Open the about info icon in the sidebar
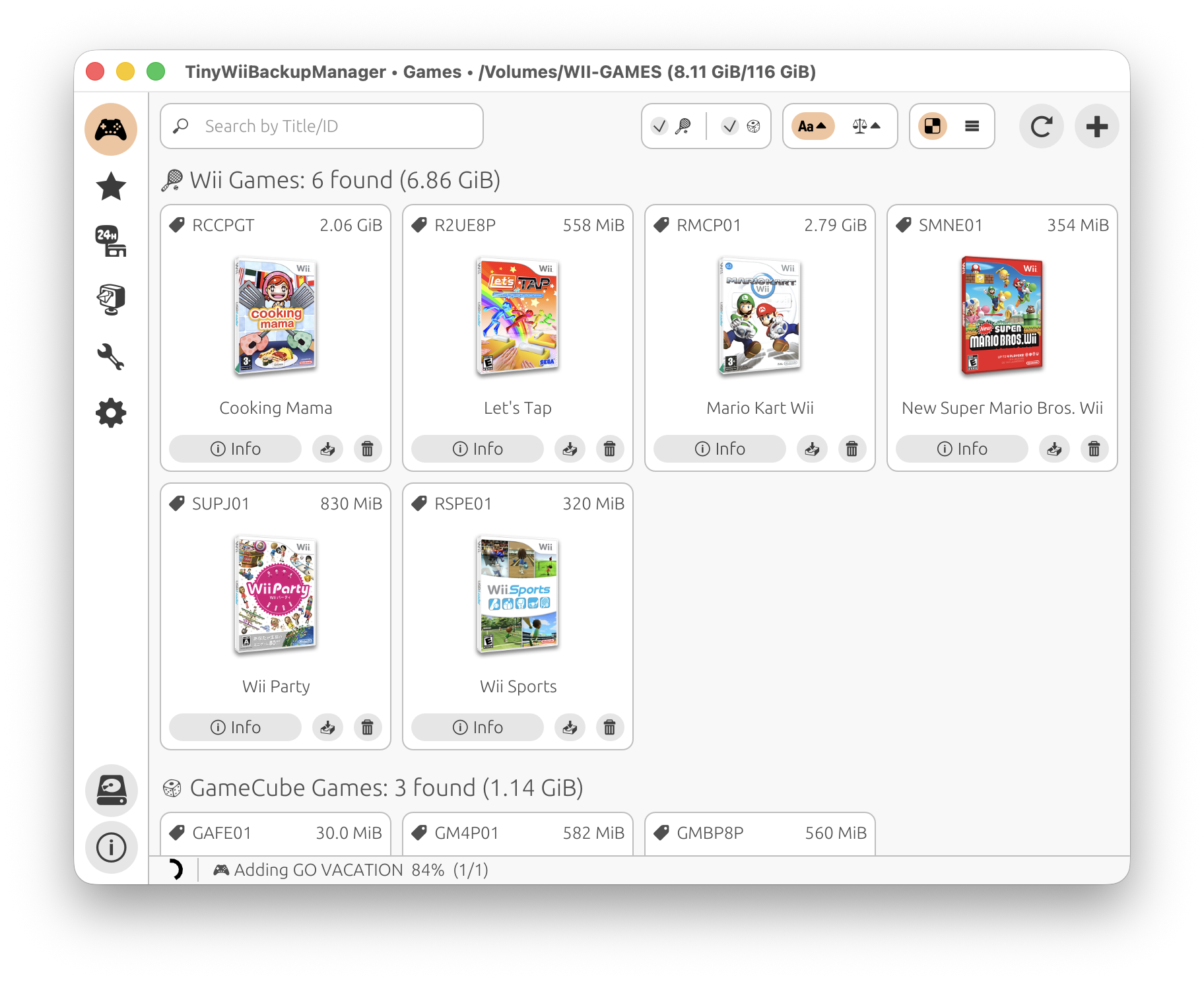 [x=112, y=847]
